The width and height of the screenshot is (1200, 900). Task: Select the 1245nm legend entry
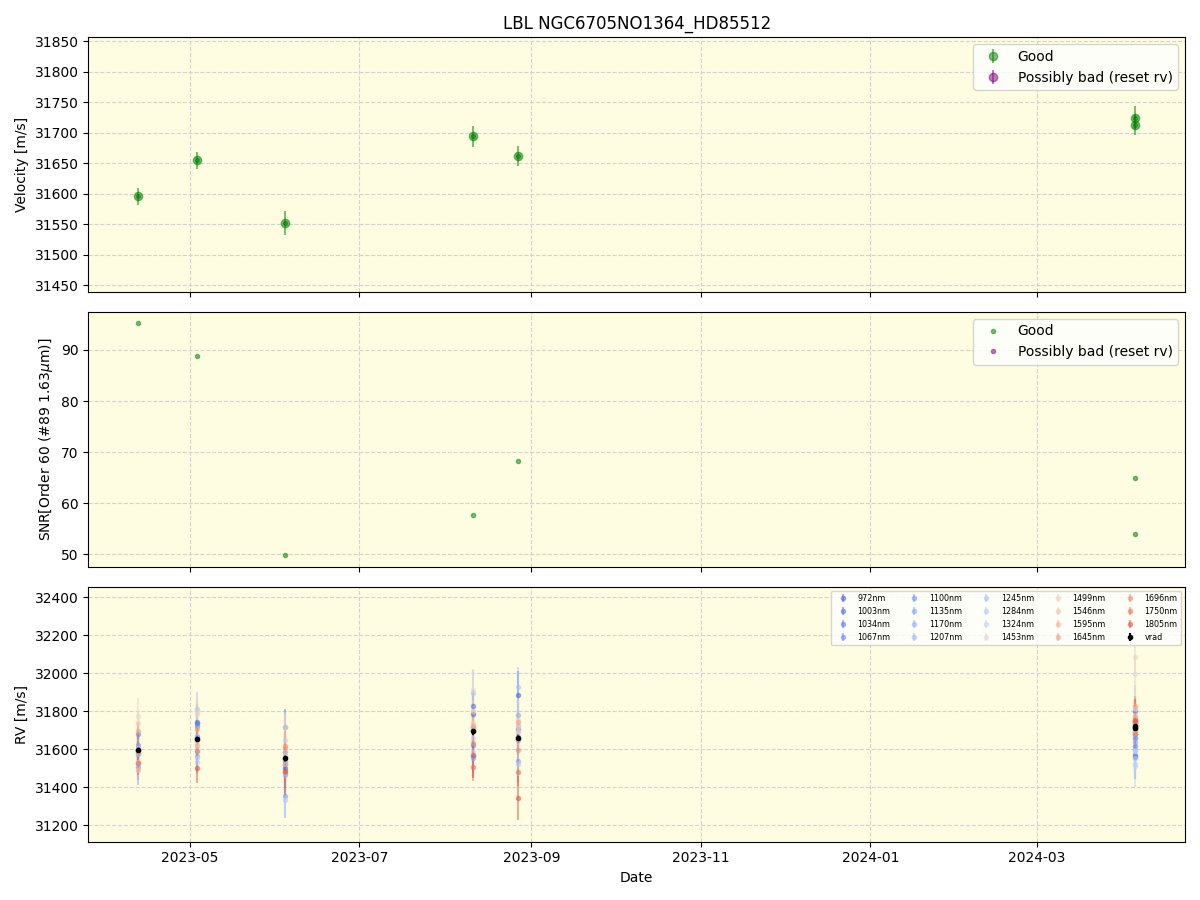[x=1008, y=598]
